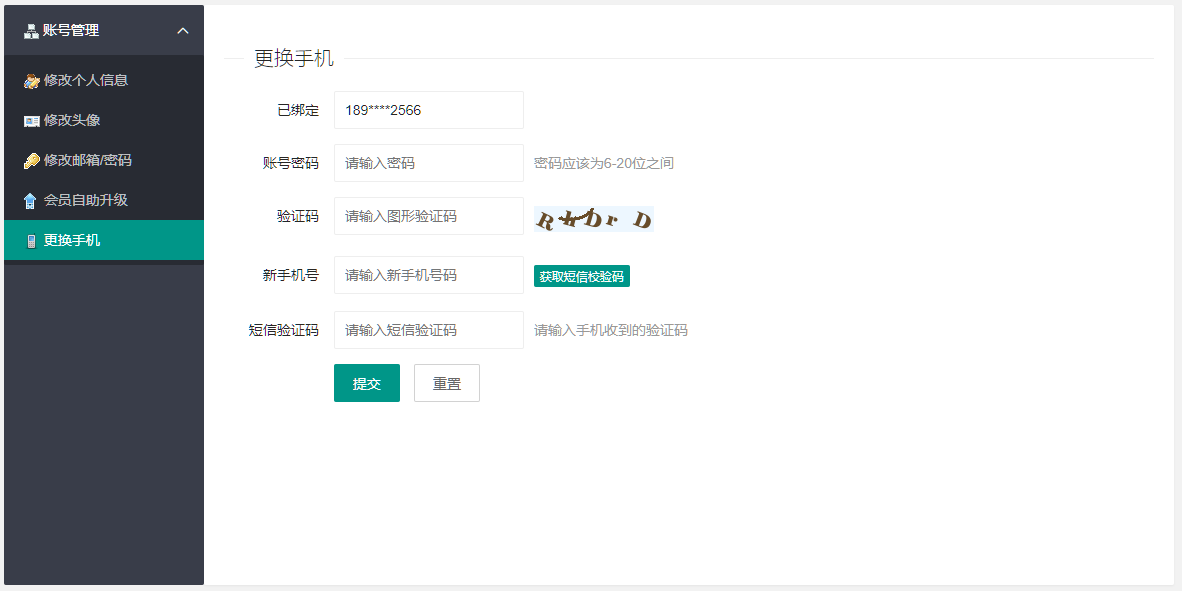Focus the 验证码 captcha input field
Image resolution: width=1182 pixels, height=591 pixels.
[429, 216]
